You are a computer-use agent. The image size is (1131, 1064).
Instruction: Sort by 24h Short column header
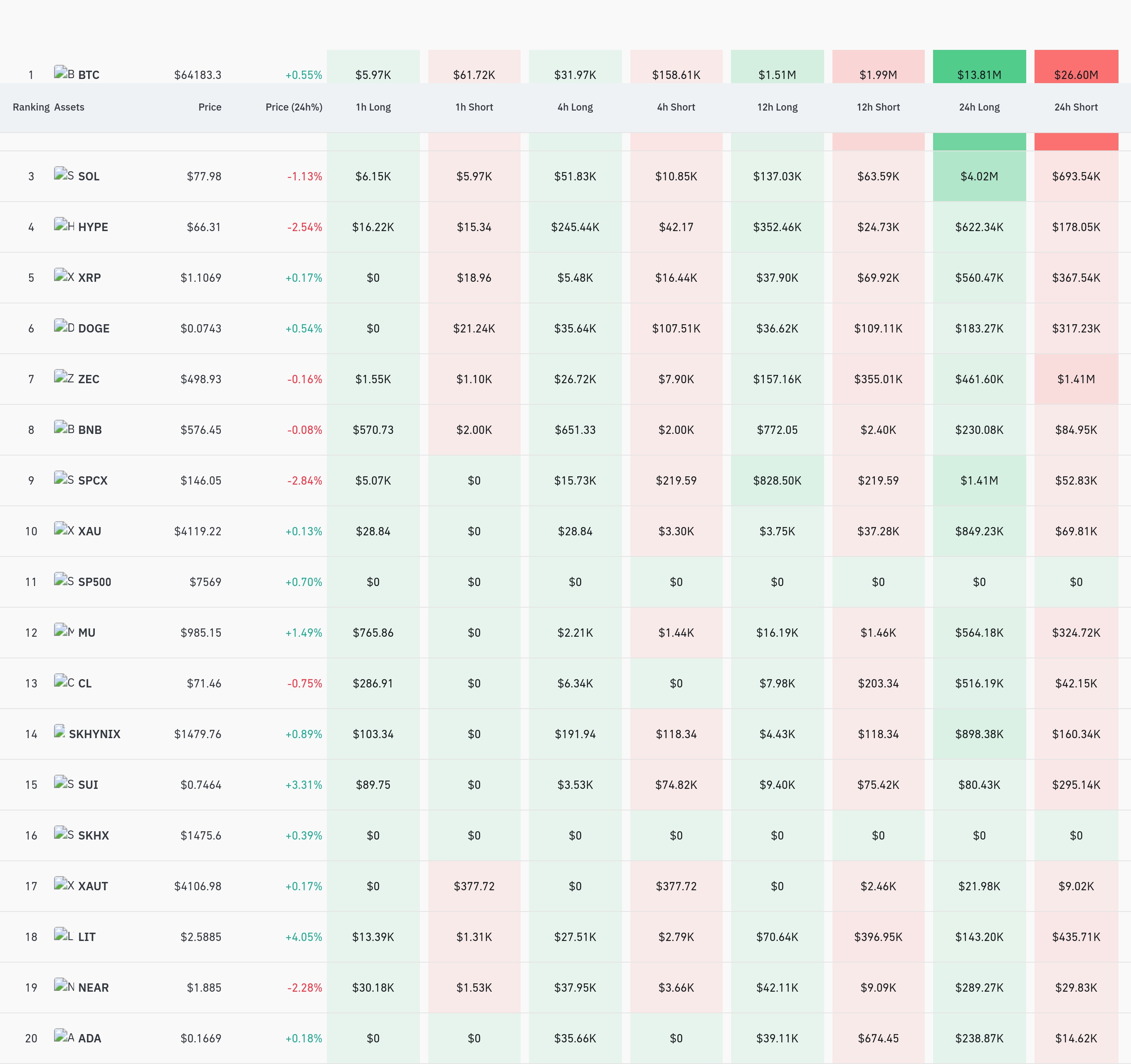1076,107
